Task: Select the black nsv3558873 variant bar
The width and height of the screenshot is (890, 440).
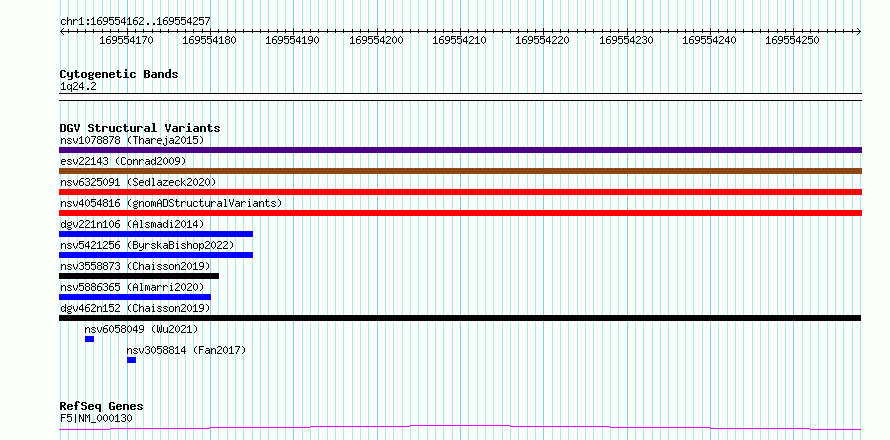Action: click(x=139, y=276)
